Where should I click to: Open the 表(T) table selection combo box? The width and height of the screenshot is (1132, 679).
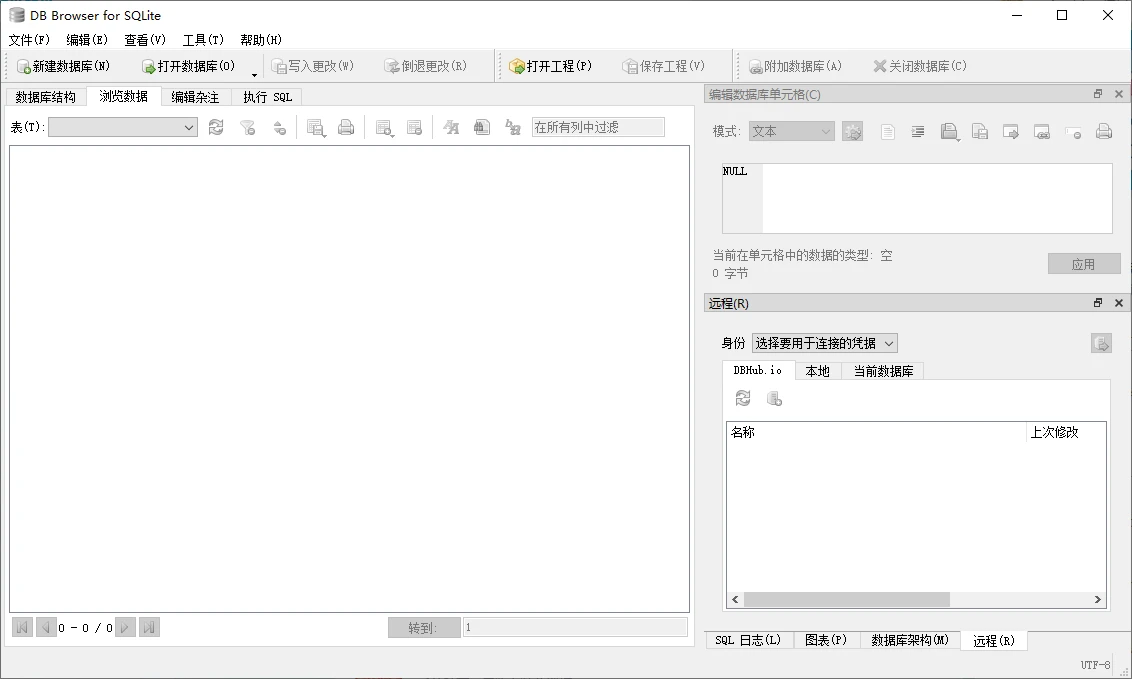click(x=123, y=128)
